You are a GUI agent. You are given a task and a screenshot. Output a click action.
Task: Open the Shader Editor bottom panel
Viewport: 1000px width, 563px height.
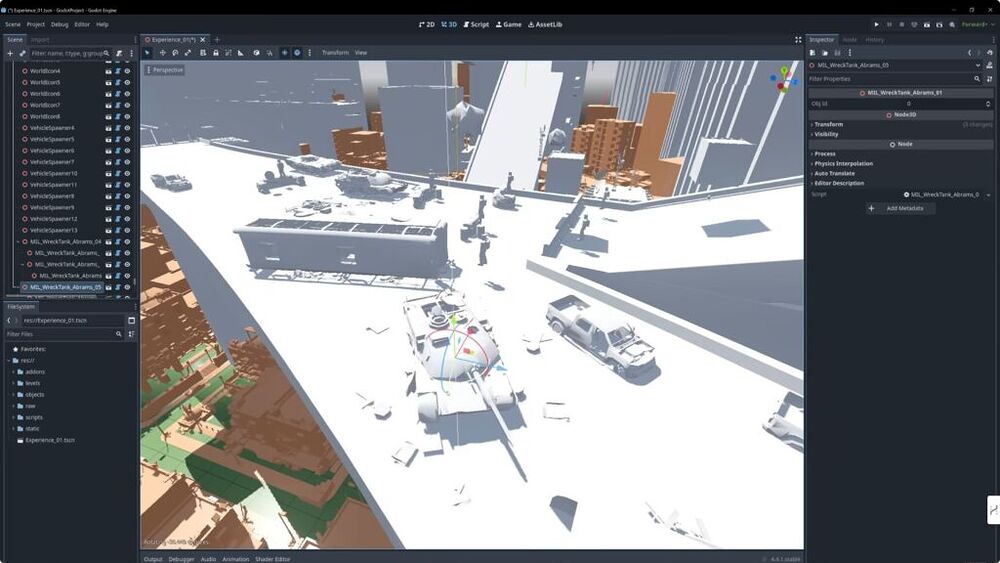click(x=273, y=559)
